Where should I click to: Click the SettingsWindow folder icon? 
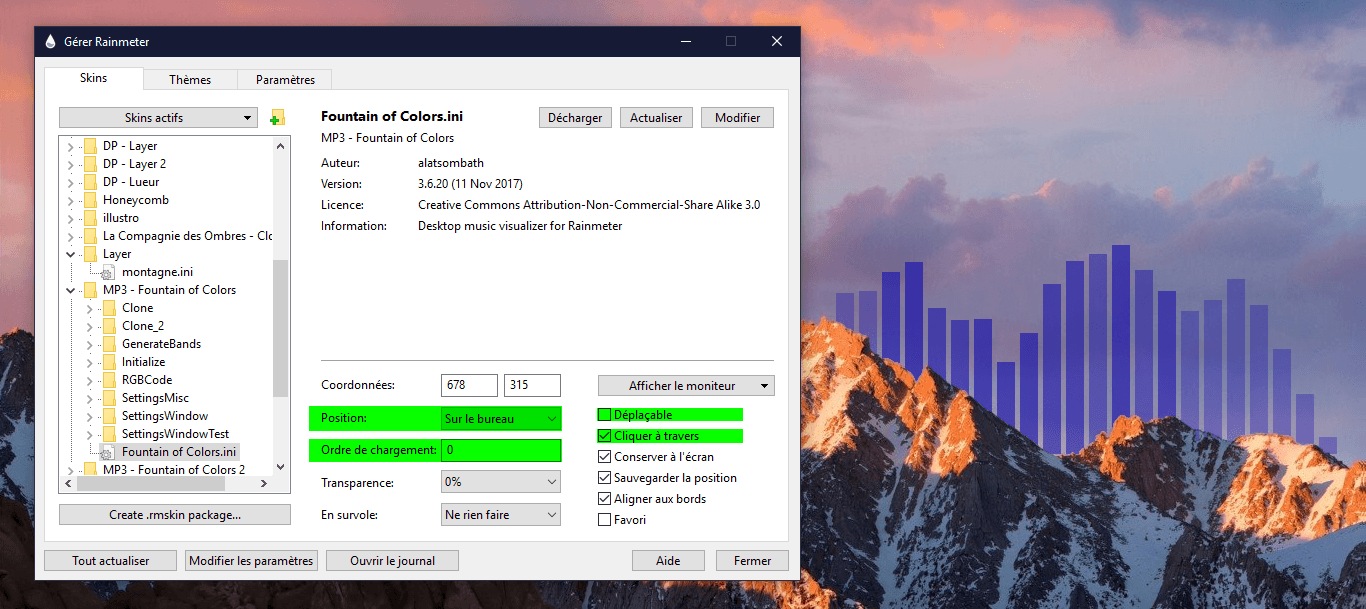tap(109, 416)
